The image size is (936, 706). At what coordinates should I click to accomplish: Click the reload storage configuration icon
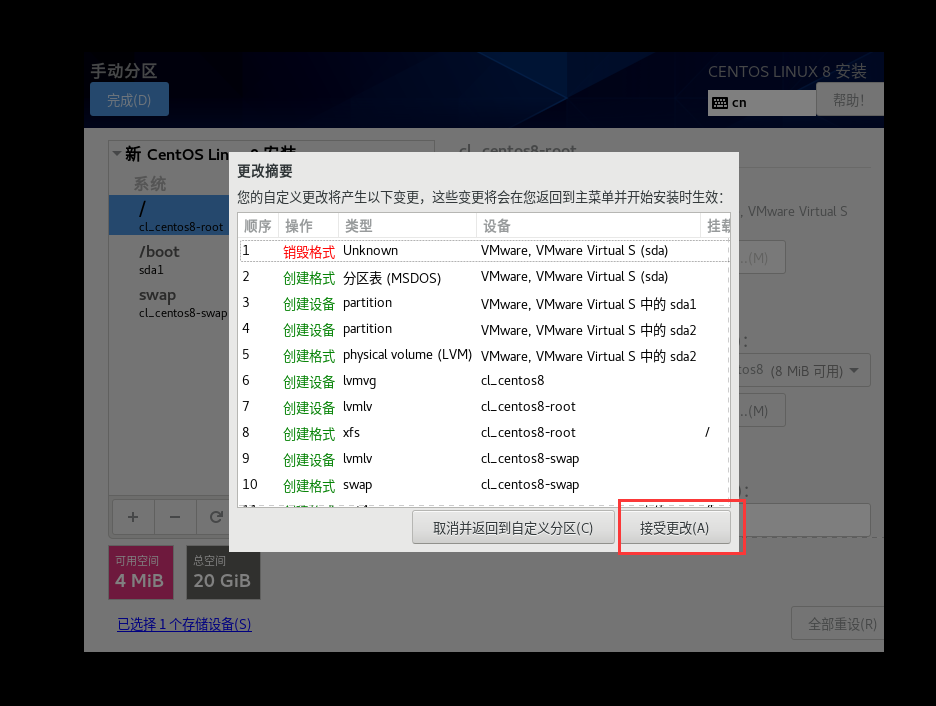[215, 517]
